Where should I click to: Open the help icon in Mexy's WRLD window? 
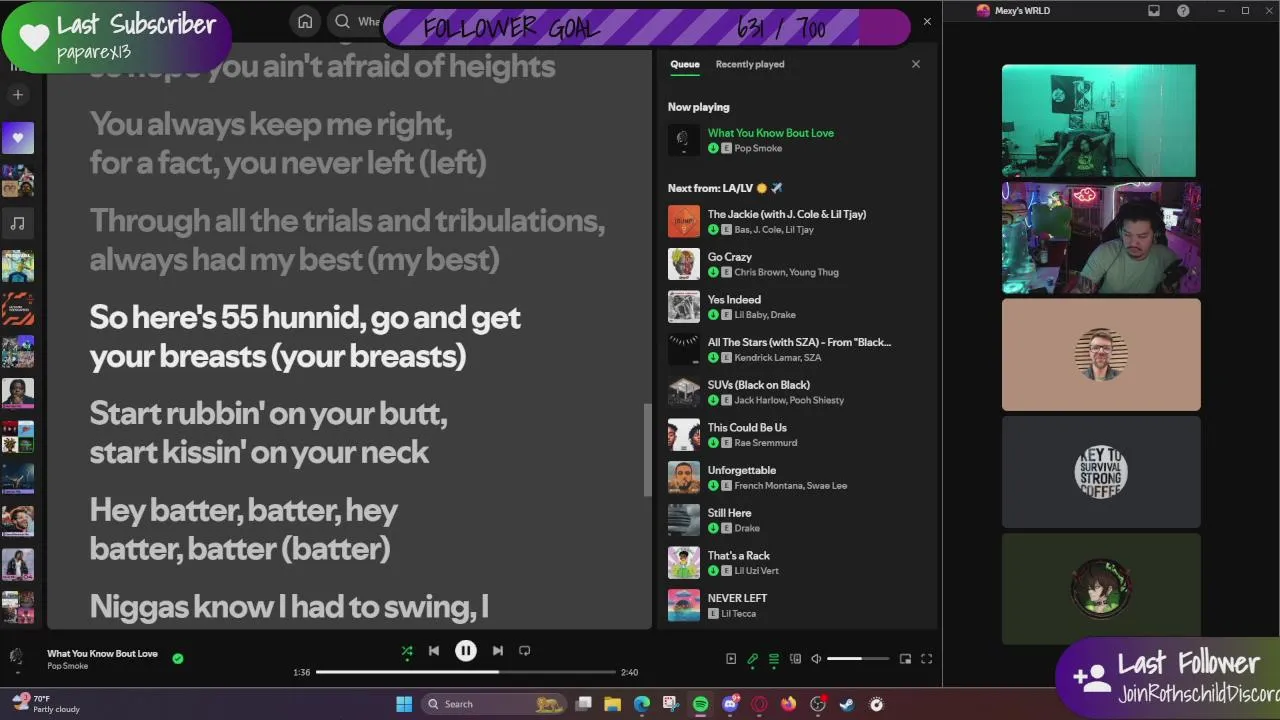pos(1184,11)
